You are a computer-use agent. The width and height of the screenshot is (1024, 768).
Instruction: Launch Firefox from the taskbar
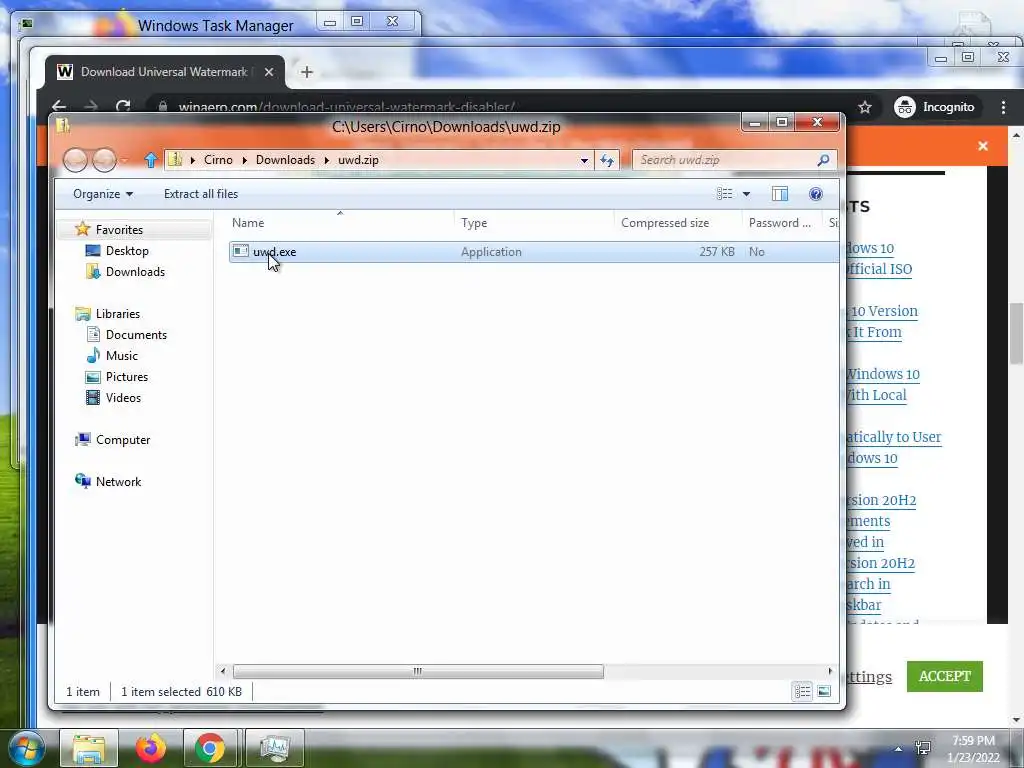click(150, 749)
